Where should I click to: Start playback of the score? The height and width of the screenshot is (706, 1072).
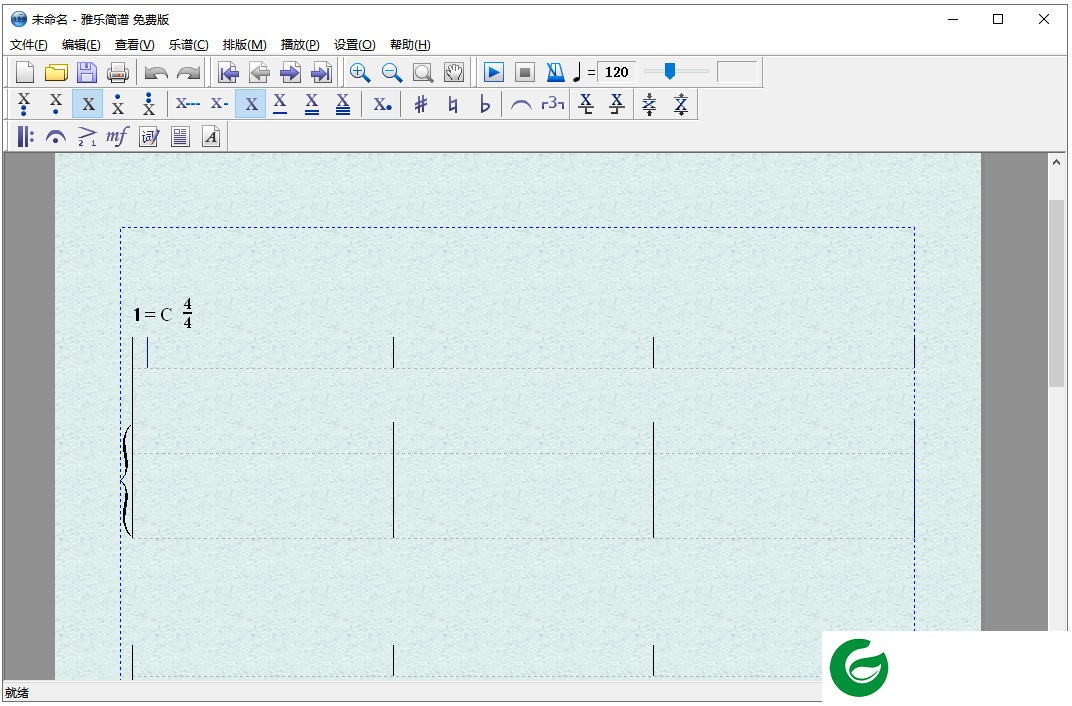coord(494,72)
